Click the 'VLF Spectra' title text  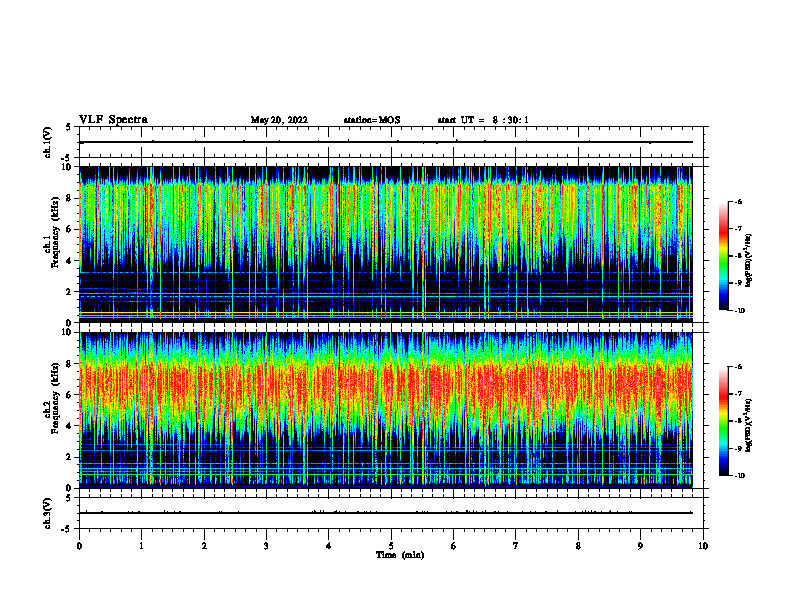click(113, 120)
